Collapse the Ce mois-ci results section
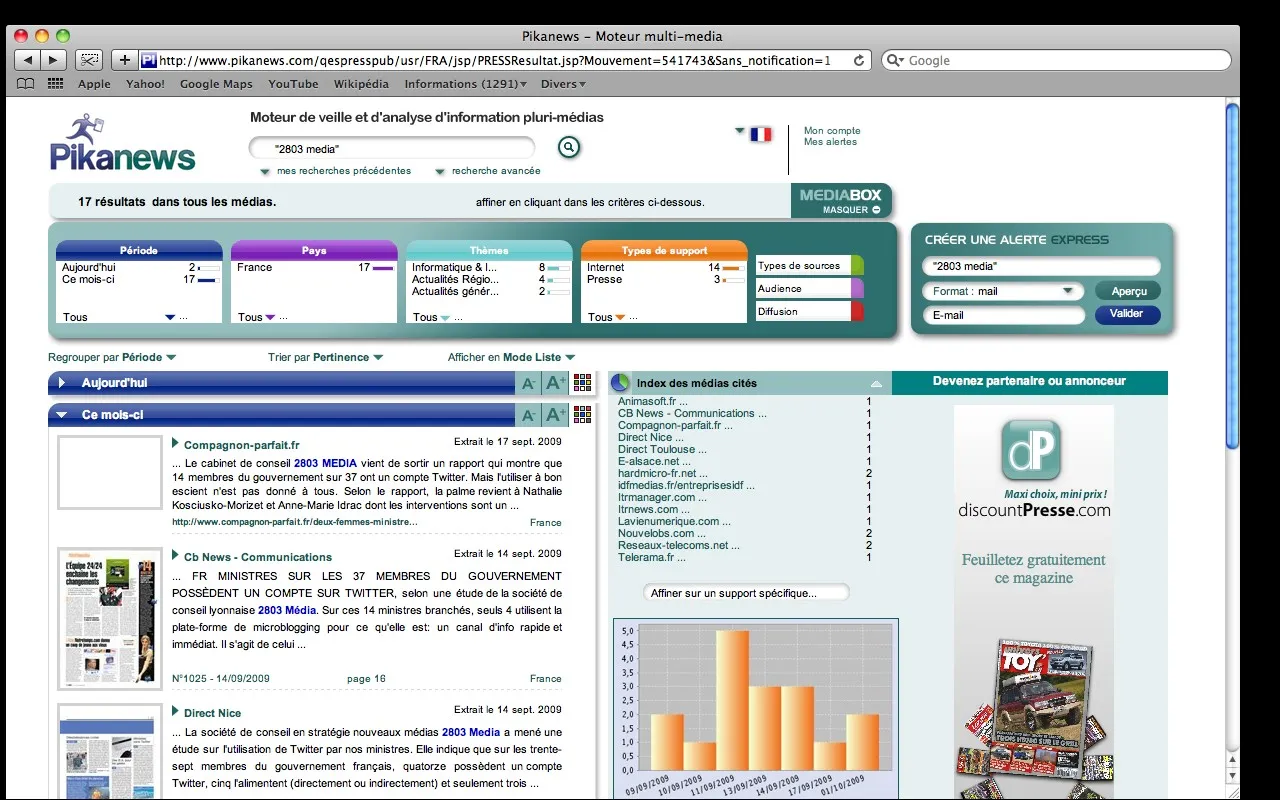The image size is (1280, 800). point(61,414)
